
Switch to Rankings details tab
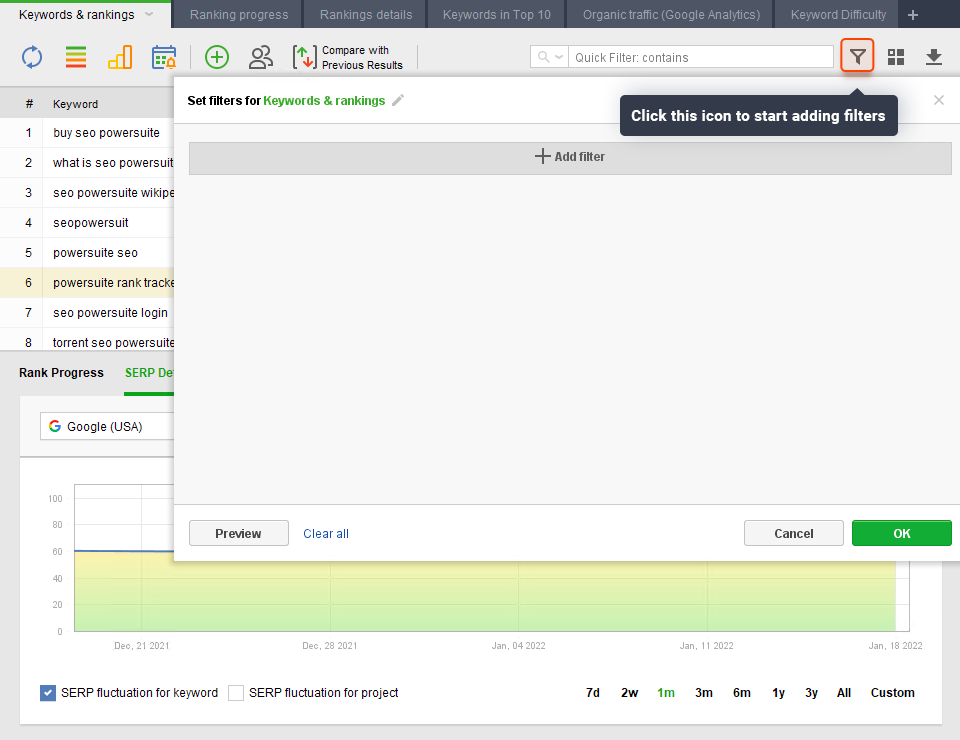[x=366, y=15]
